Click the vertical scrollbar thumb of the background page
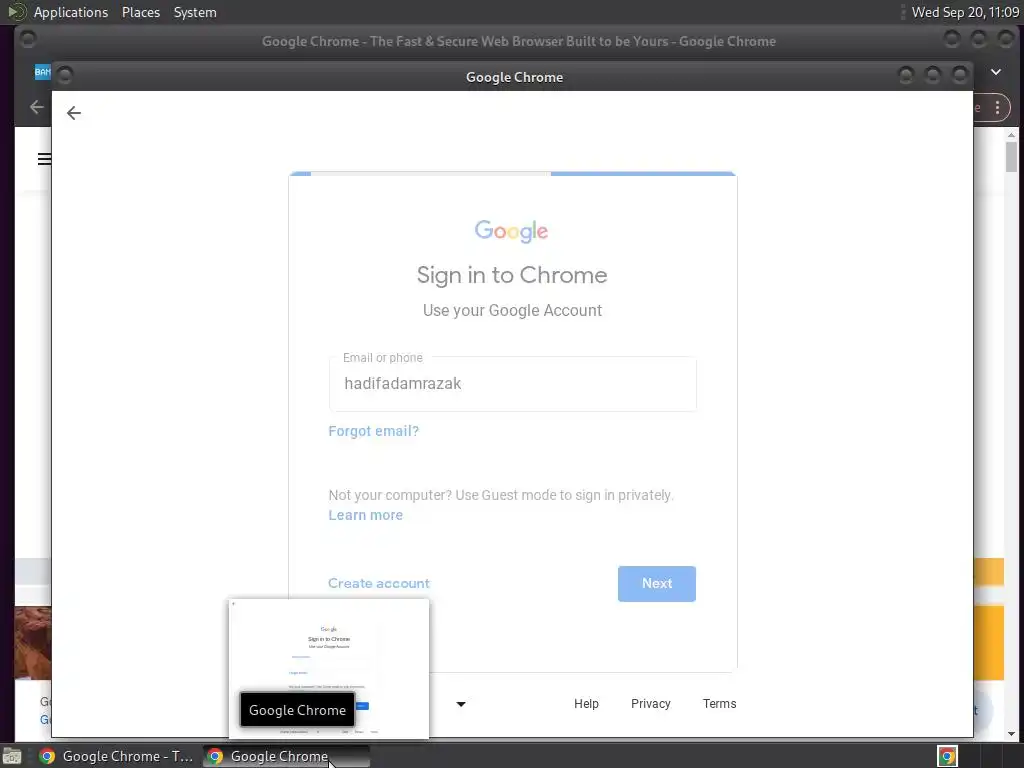This screenshot has height=768, width=1024. [1011, 157]
